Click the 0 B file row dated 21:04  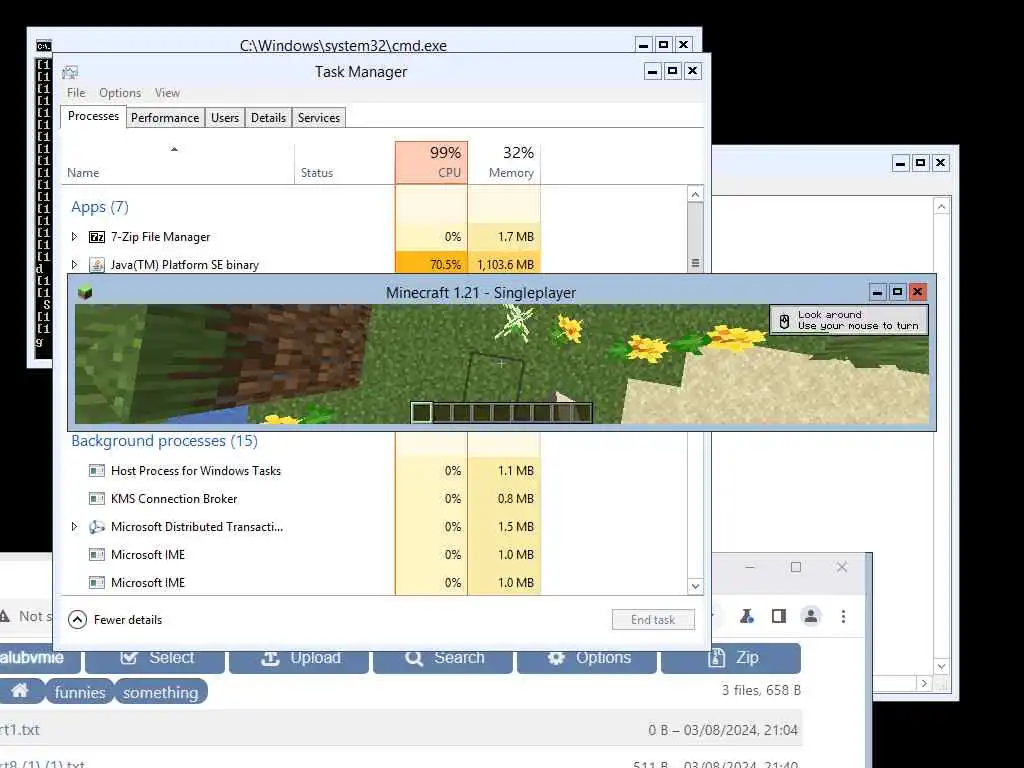401,729
